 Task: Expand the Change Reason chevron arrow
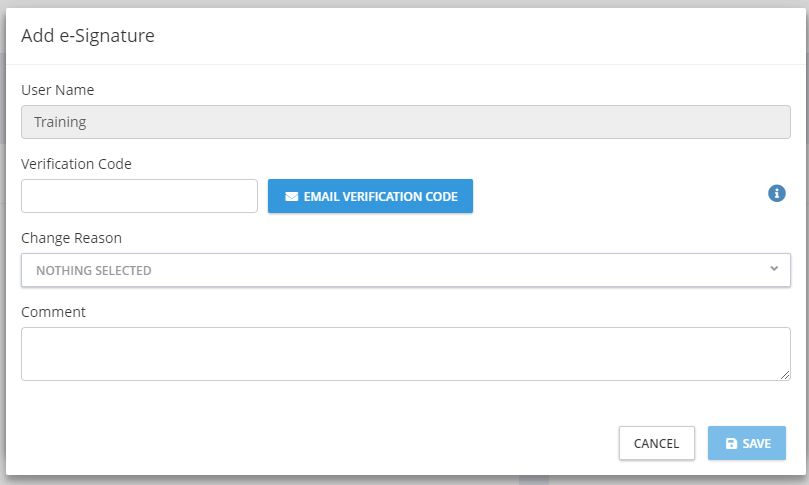[774, 269]
